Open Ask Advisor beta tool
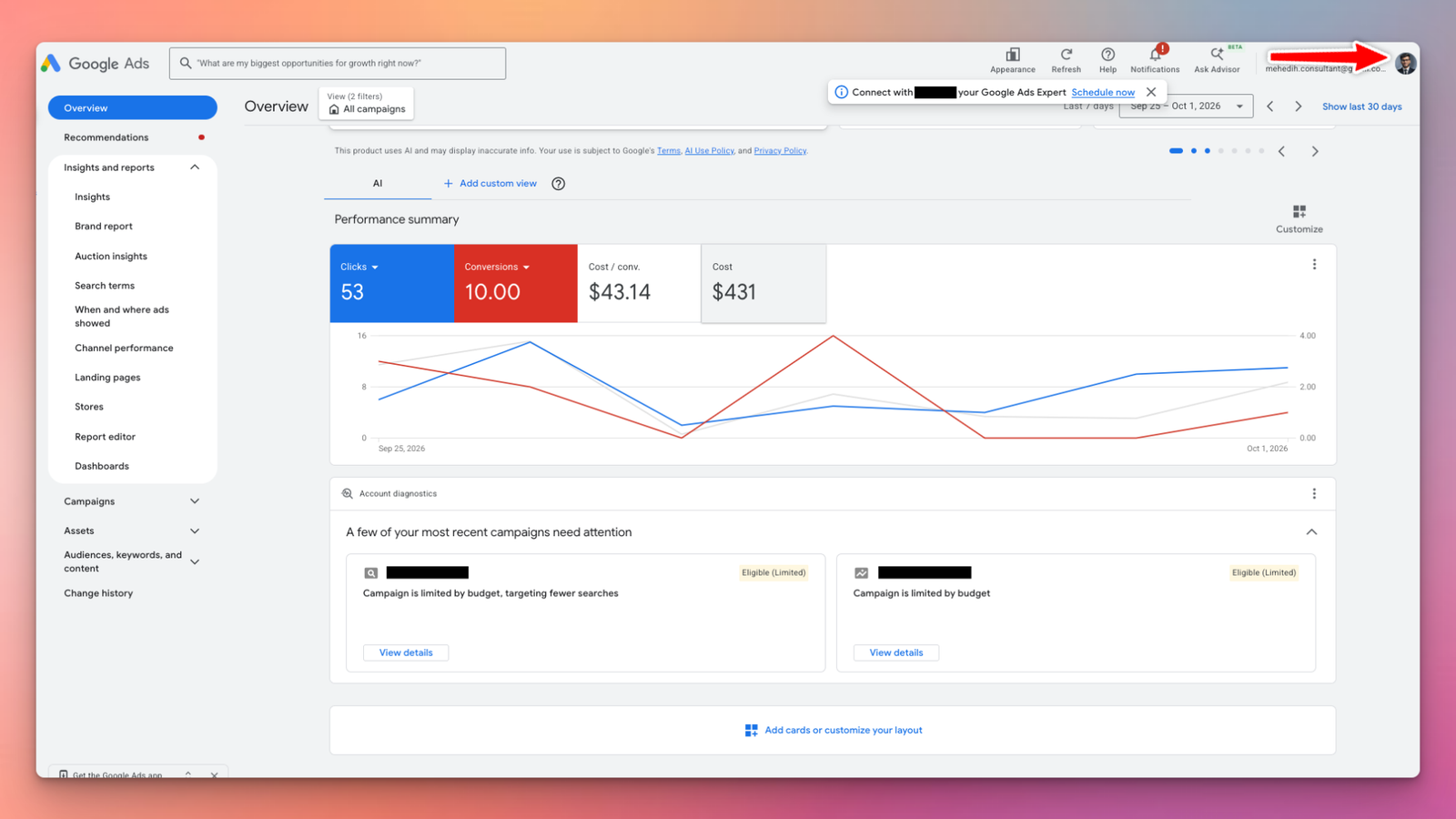 pyautogui.click(x=1217, y=55)
